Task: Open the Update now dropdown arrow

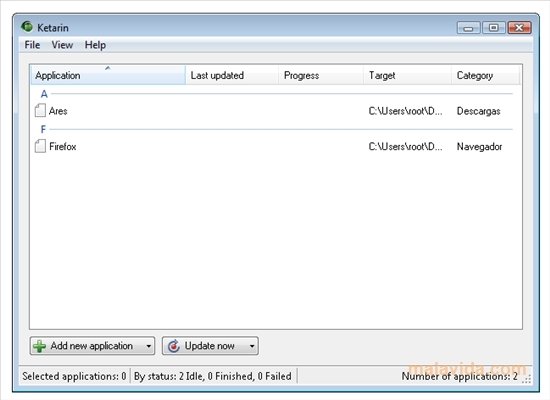Action: click(252, 346)
